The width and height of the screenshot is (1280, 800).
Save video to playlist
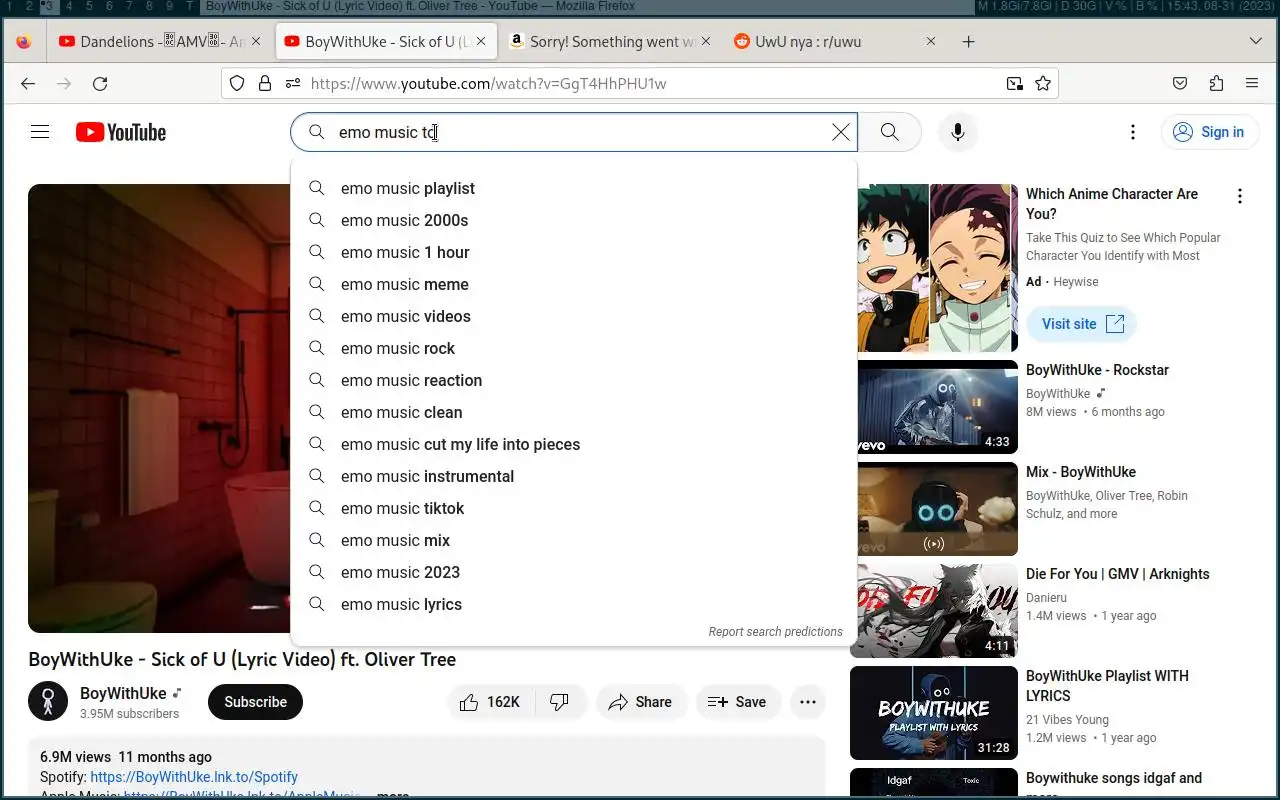click(x=738, y=702)
